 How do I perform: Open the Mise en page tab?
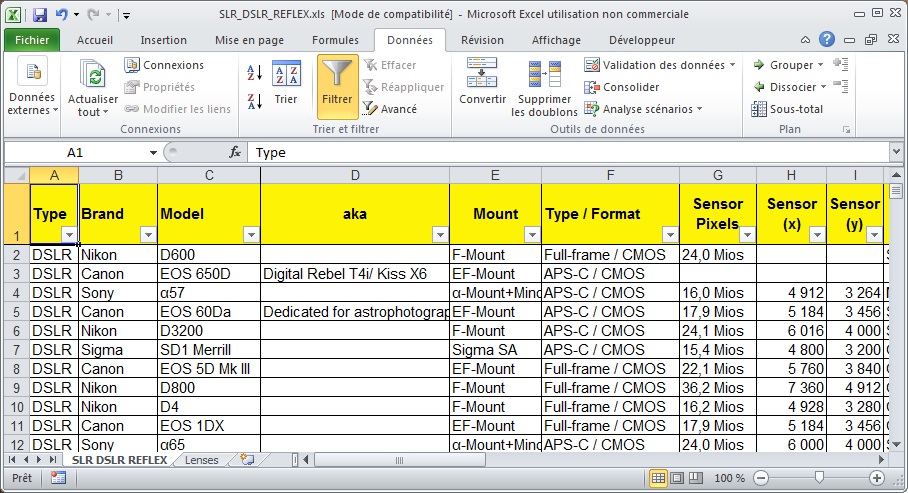coord(249,40)
